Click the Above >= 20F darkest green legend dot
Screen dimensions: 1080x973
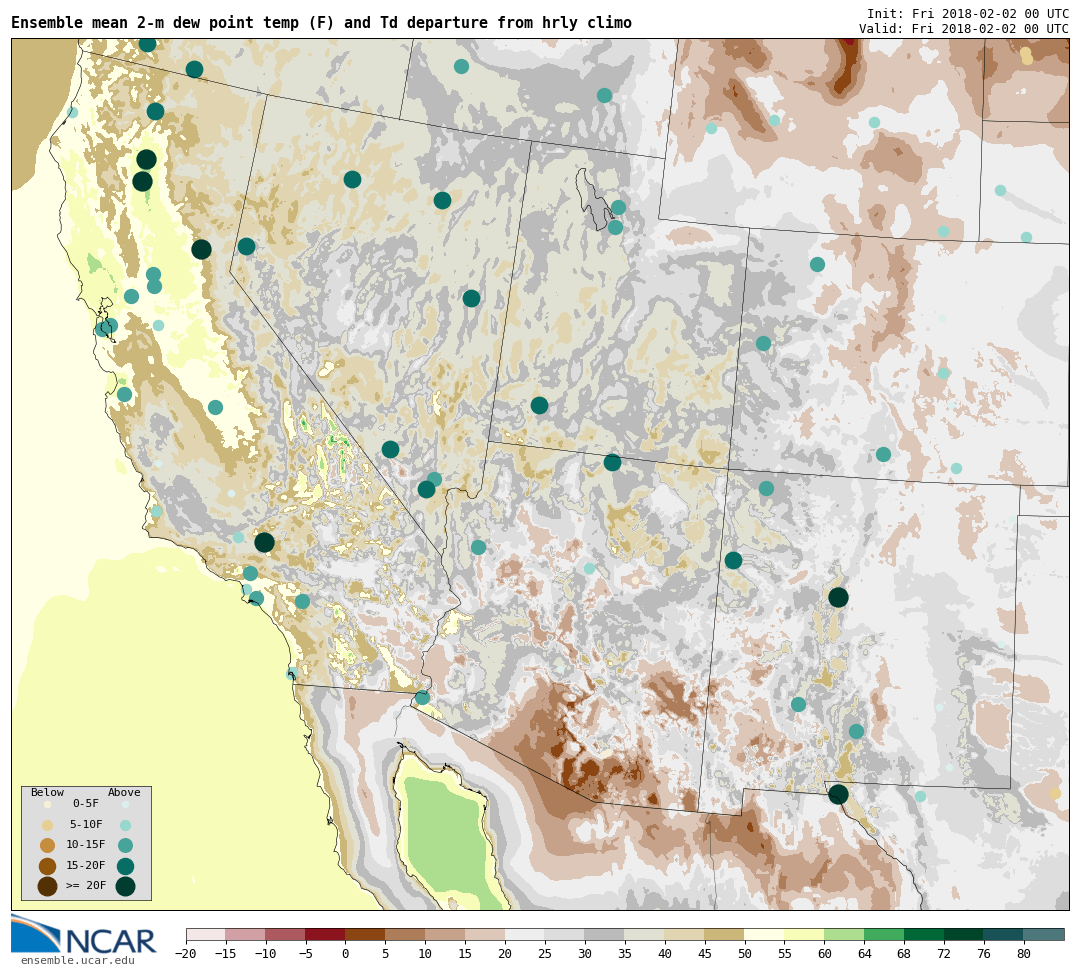[x=125, y=887]
